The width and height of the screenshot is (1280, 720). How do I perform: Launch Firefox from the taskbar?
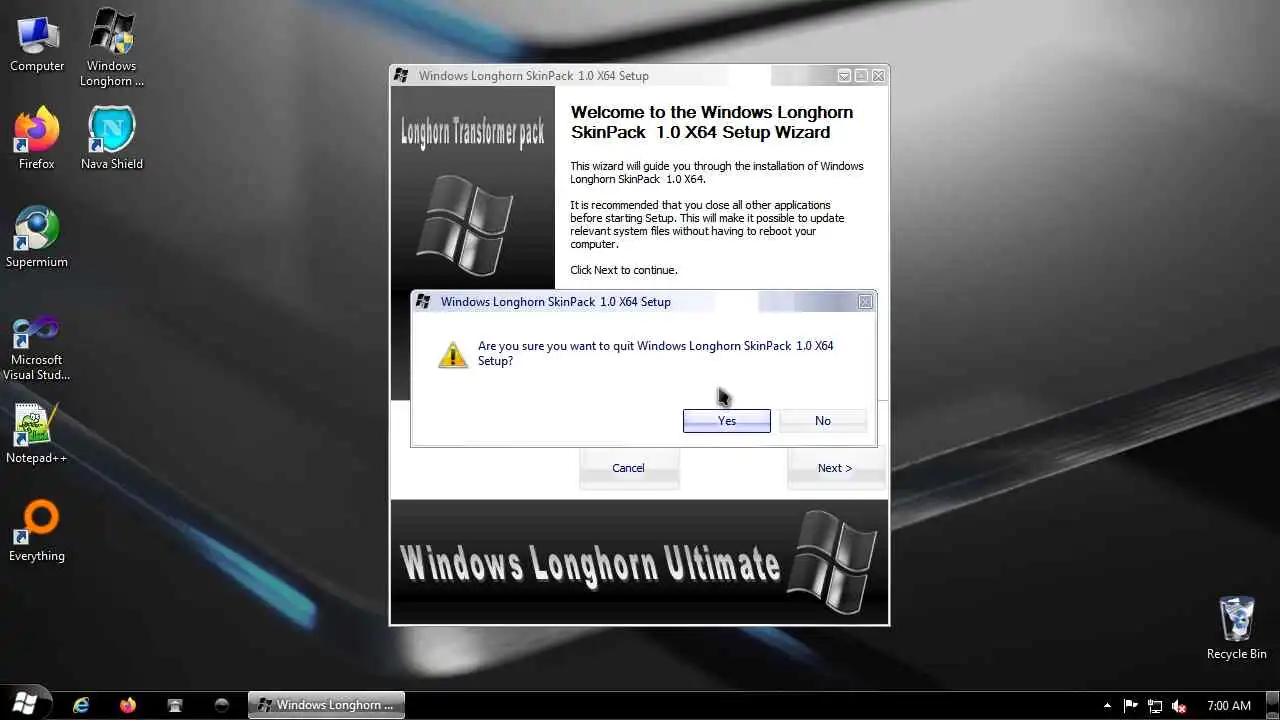[128, 705]
